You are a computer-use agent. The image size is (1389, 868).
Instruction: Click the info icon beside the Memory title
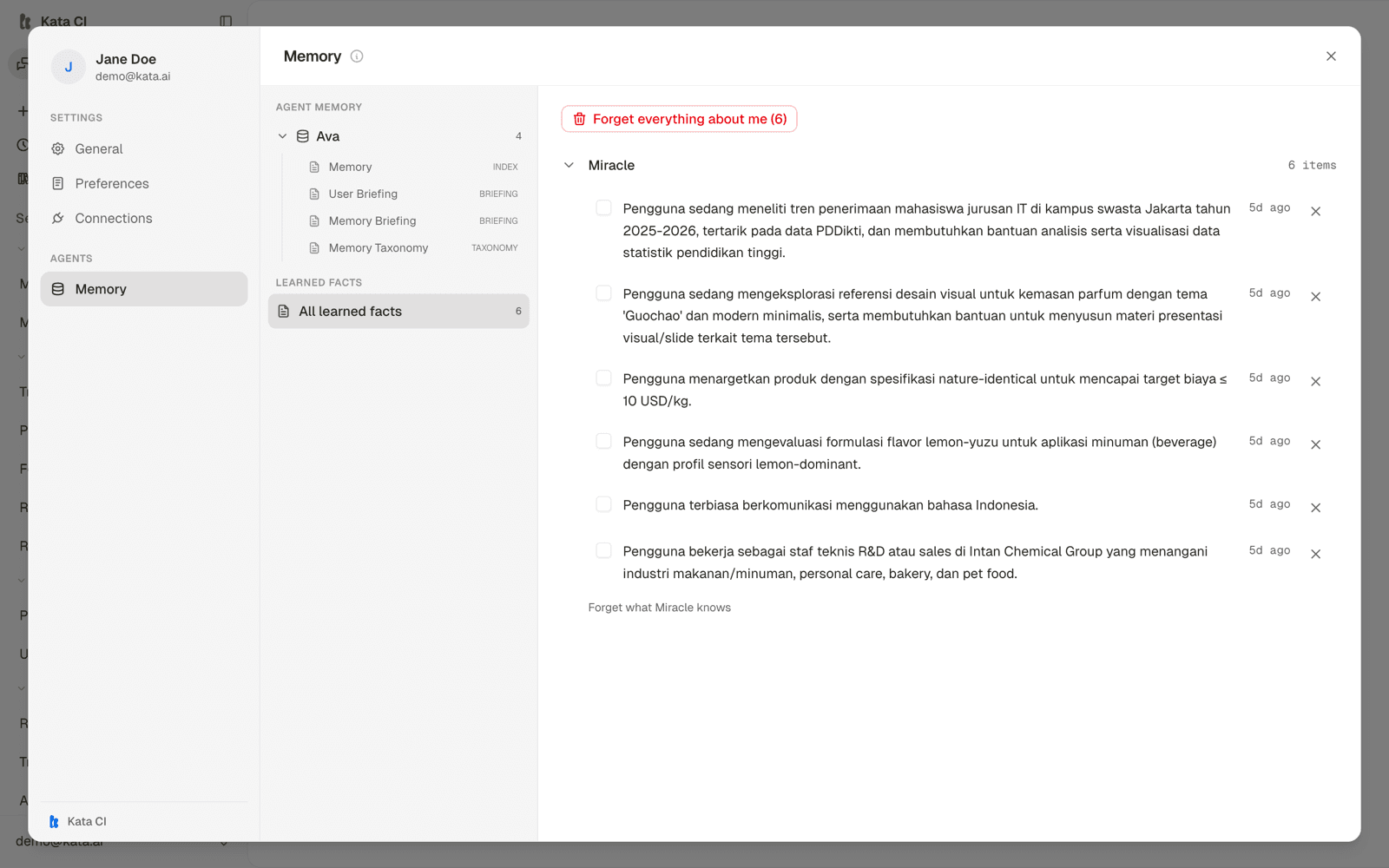[x=357, y=56]
